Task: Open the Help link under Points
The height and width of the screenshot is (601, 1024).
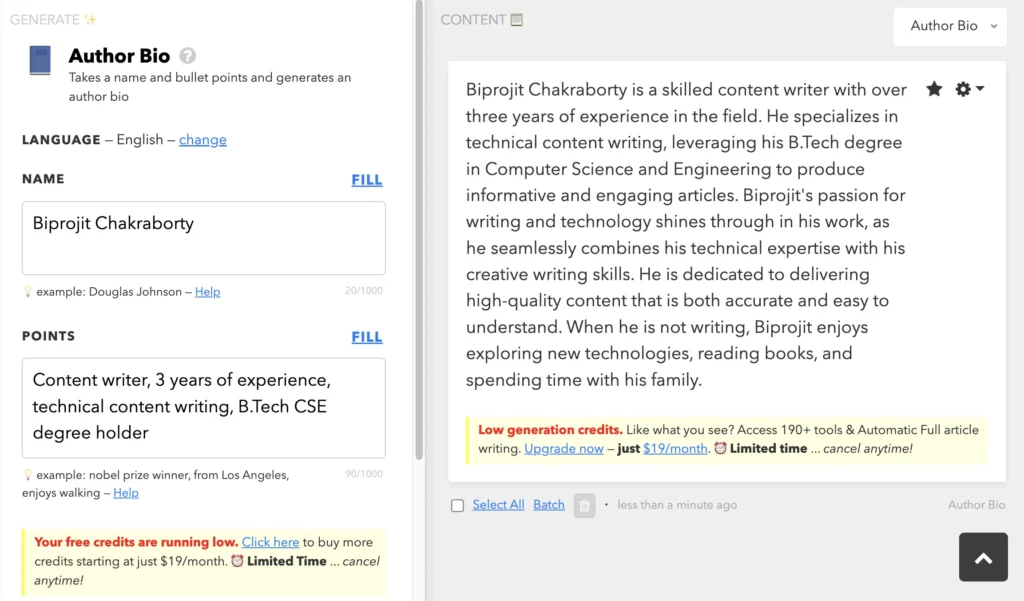Action: pos(126,492)
